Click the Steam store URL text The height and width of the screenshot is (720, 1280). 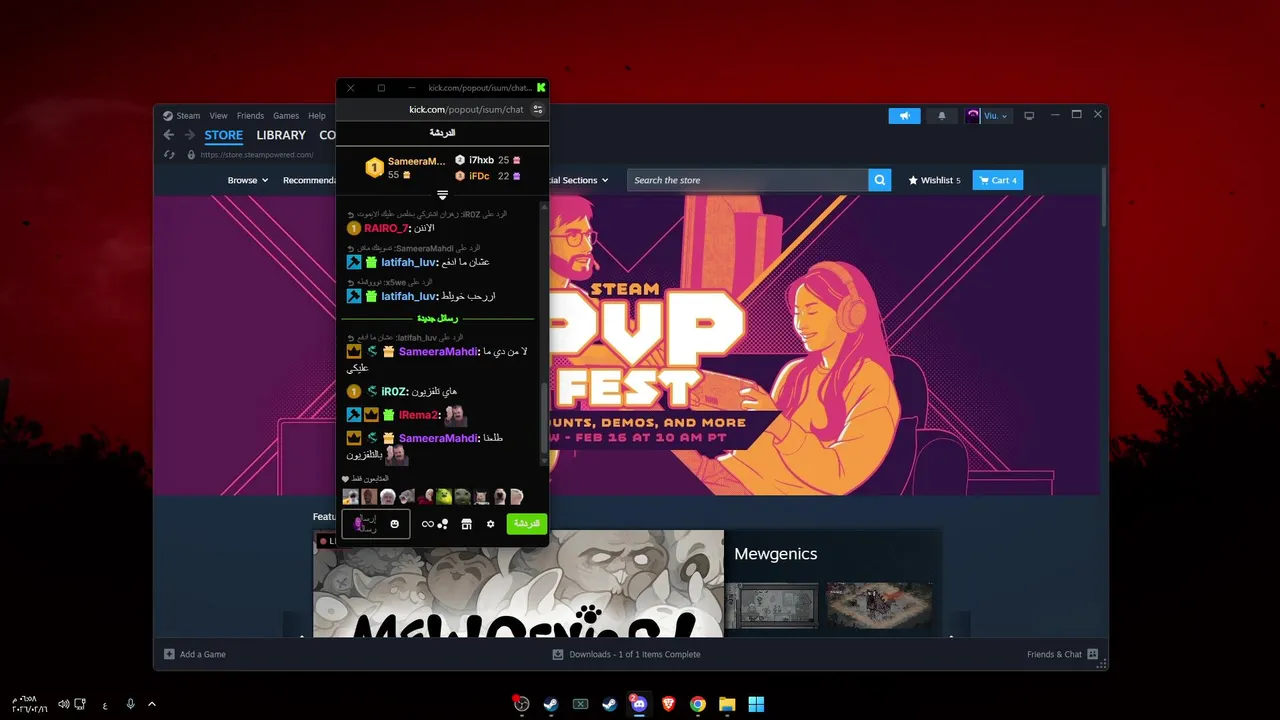257,155
